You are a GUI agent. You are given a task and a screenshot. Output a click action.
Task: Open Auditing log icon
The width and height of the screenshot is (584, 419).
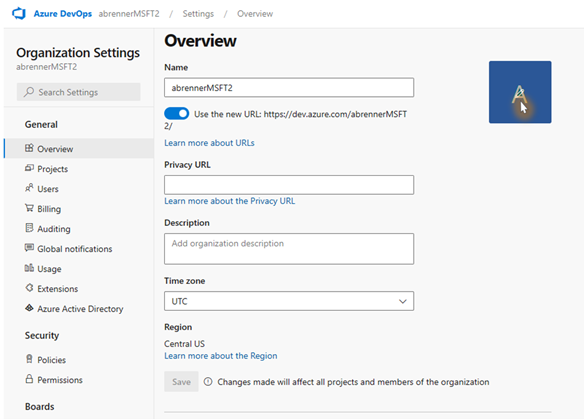point(29,228)
